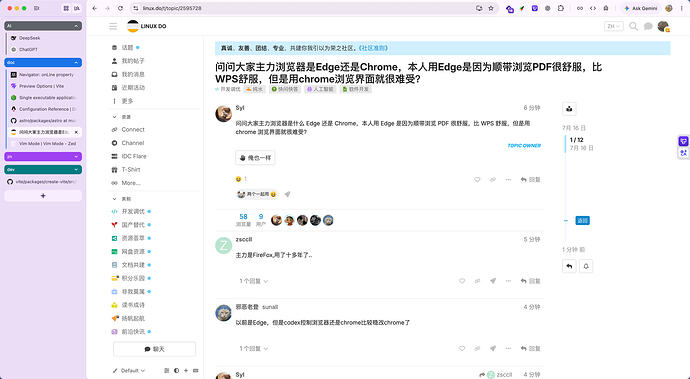Reply to the first post by Syl
This screenshot has width=690, height=379.
click(530, 180)
